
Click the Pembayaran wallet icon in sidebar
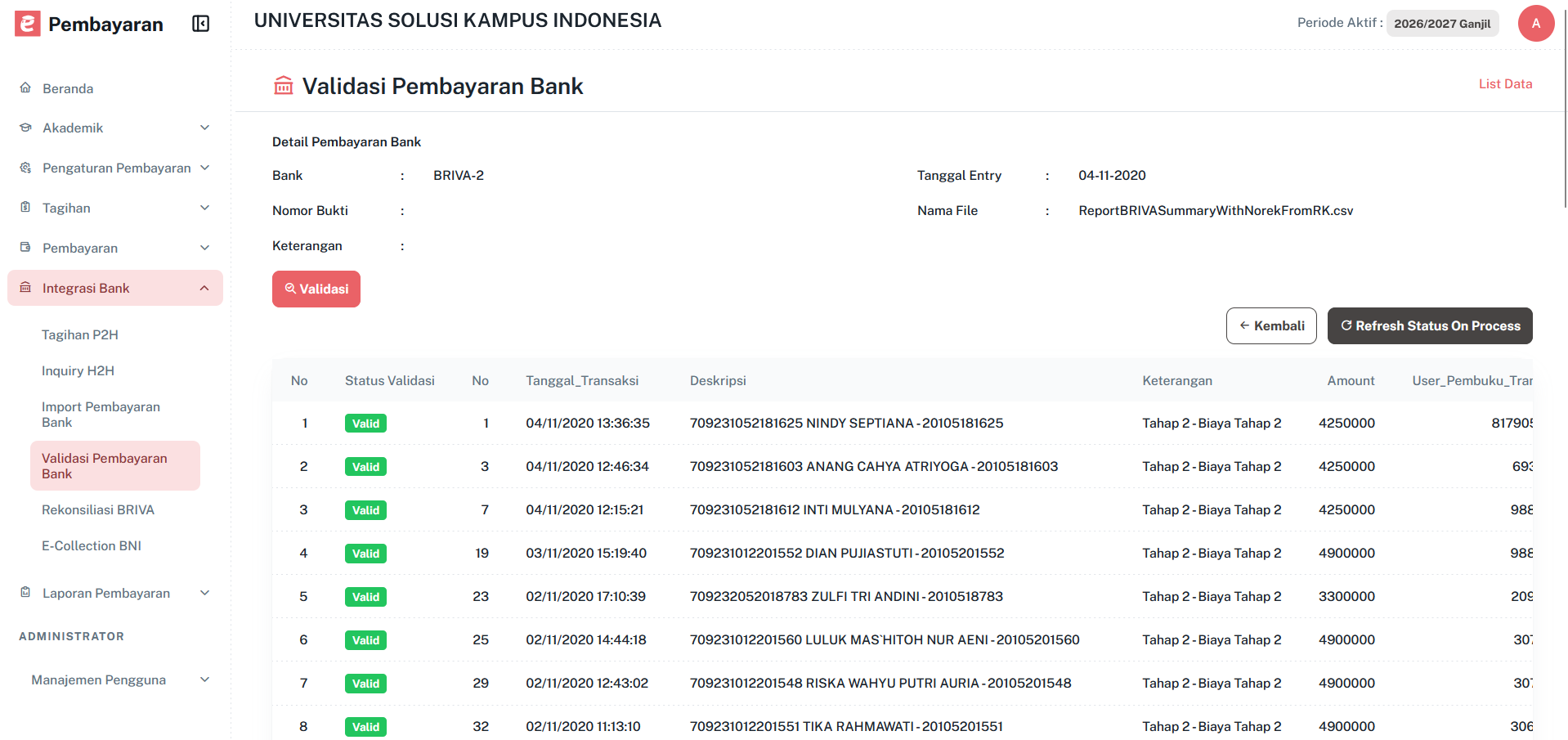(x=25, y=248)
